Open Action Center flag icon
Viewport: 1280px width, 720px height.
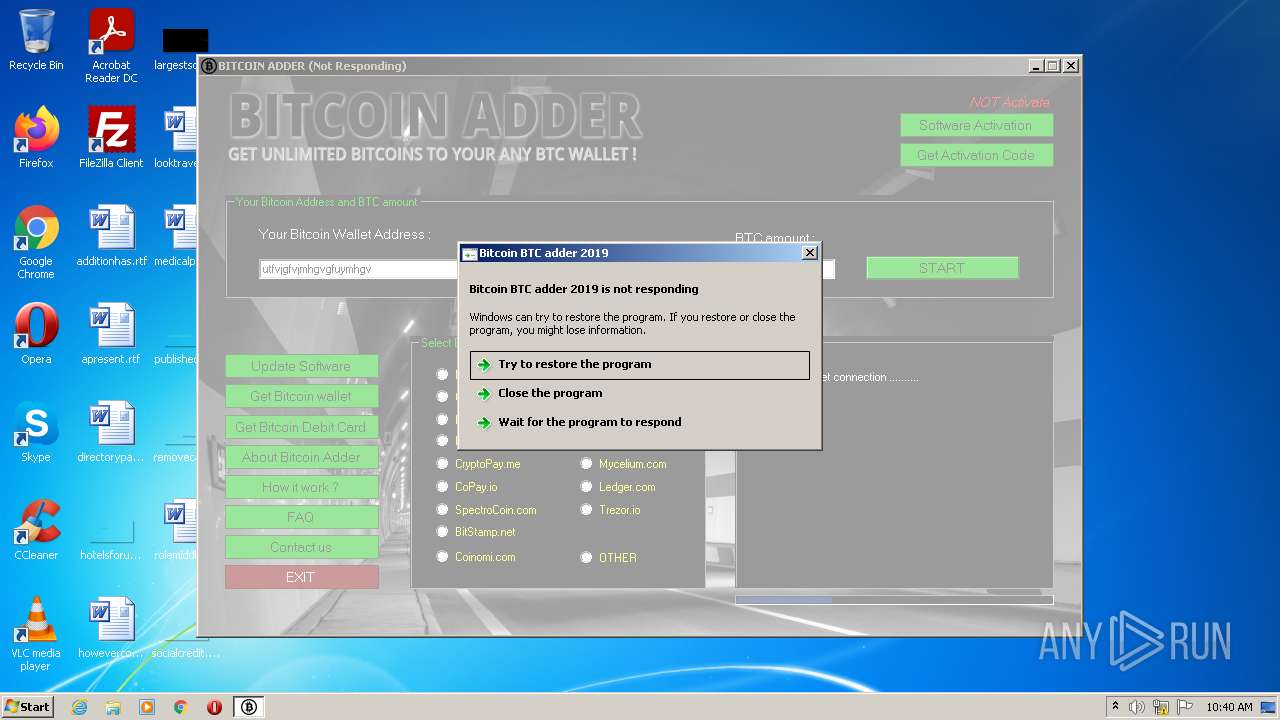click(x=1183, y=707)
